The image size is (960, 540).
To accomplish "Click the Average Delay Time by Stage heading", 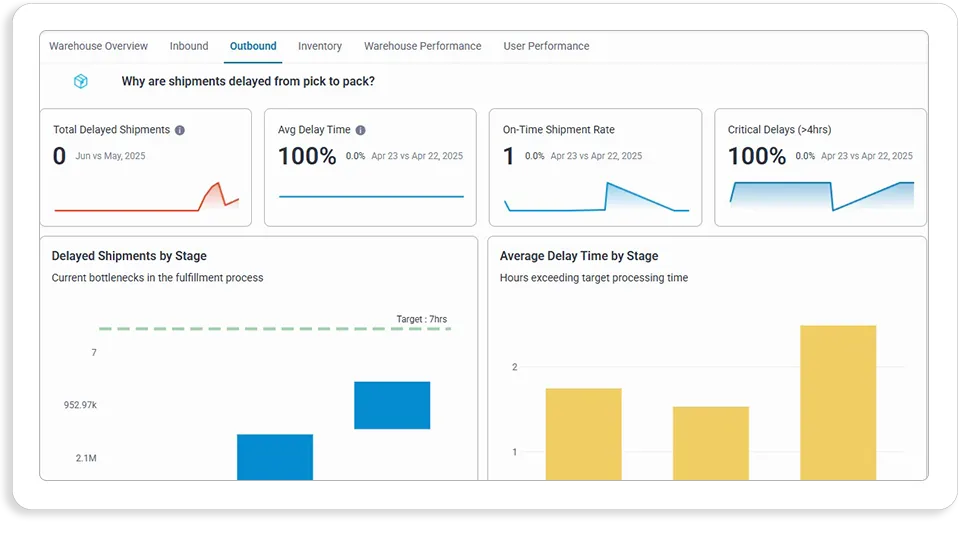I will pos(579,256).
